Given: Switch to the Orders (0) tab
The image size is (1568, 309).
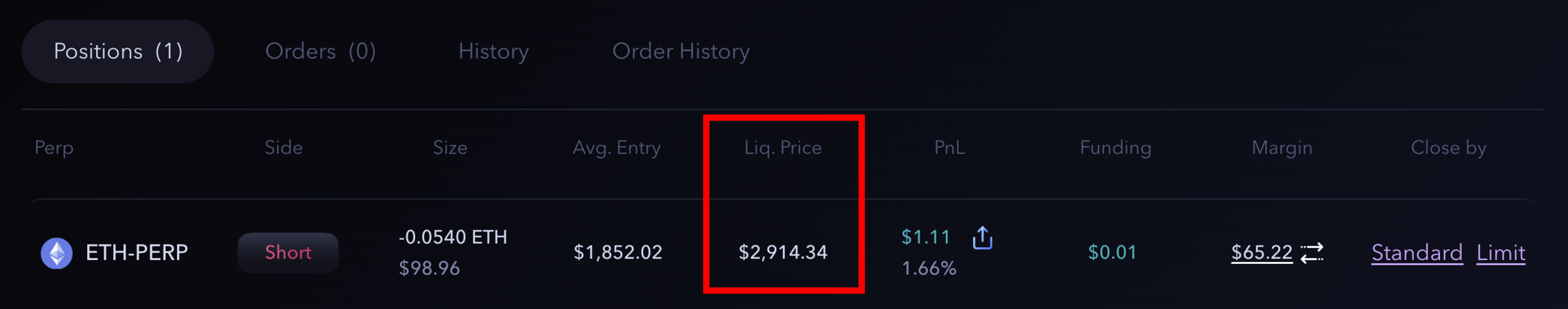Looking at the screenshot, I should coord(321,52).
